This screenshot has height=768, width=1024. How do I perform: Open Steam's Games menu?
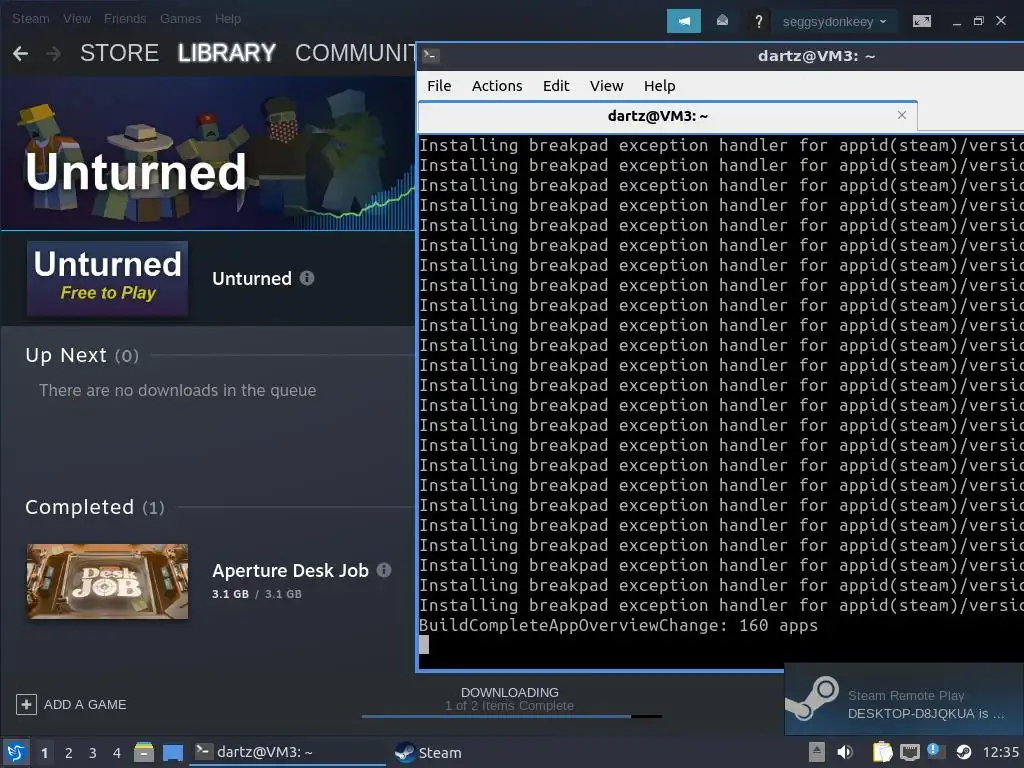click(x=180, y=18)
